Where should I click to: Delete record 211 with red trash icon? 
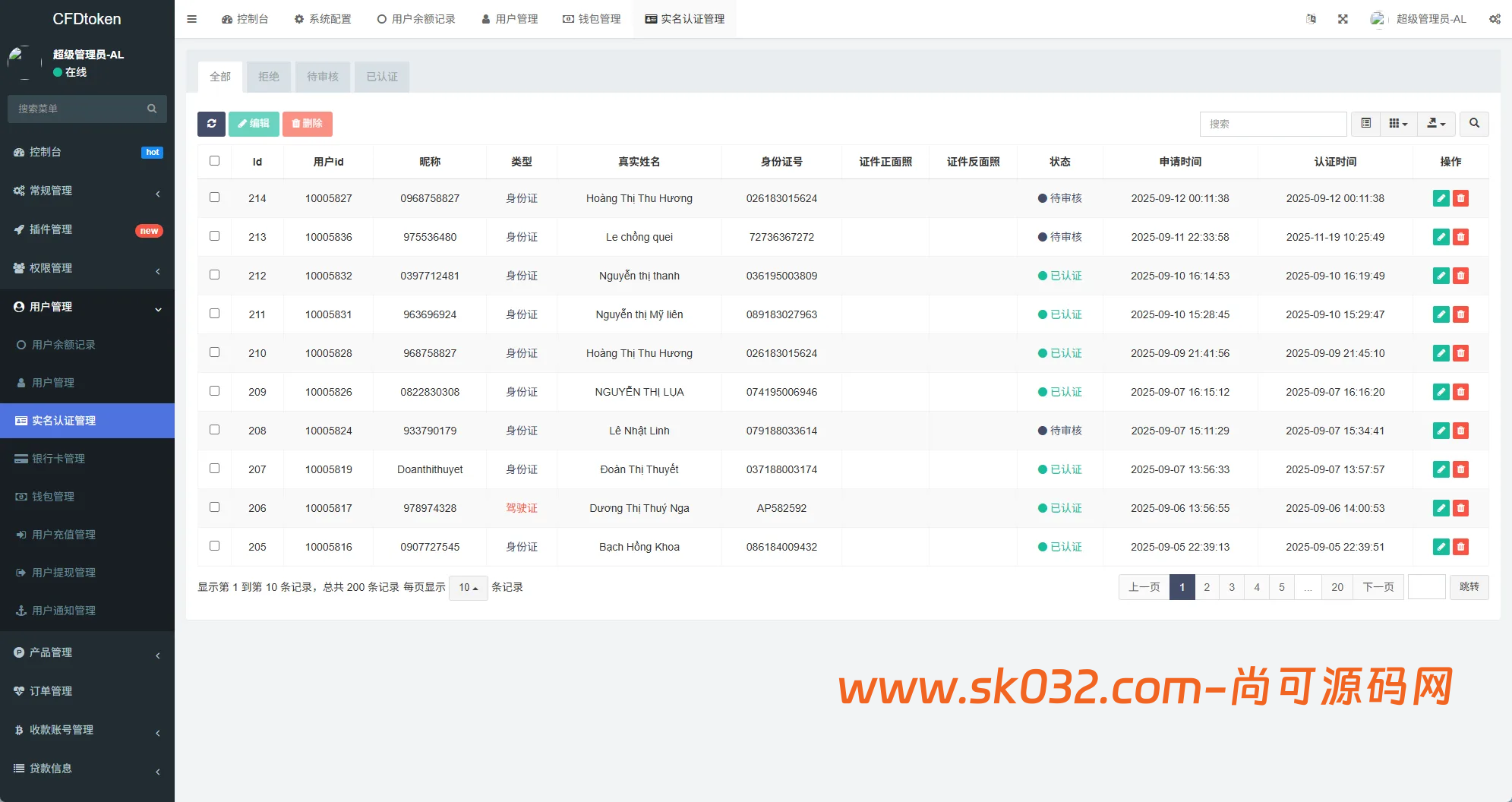[1460, 315]
